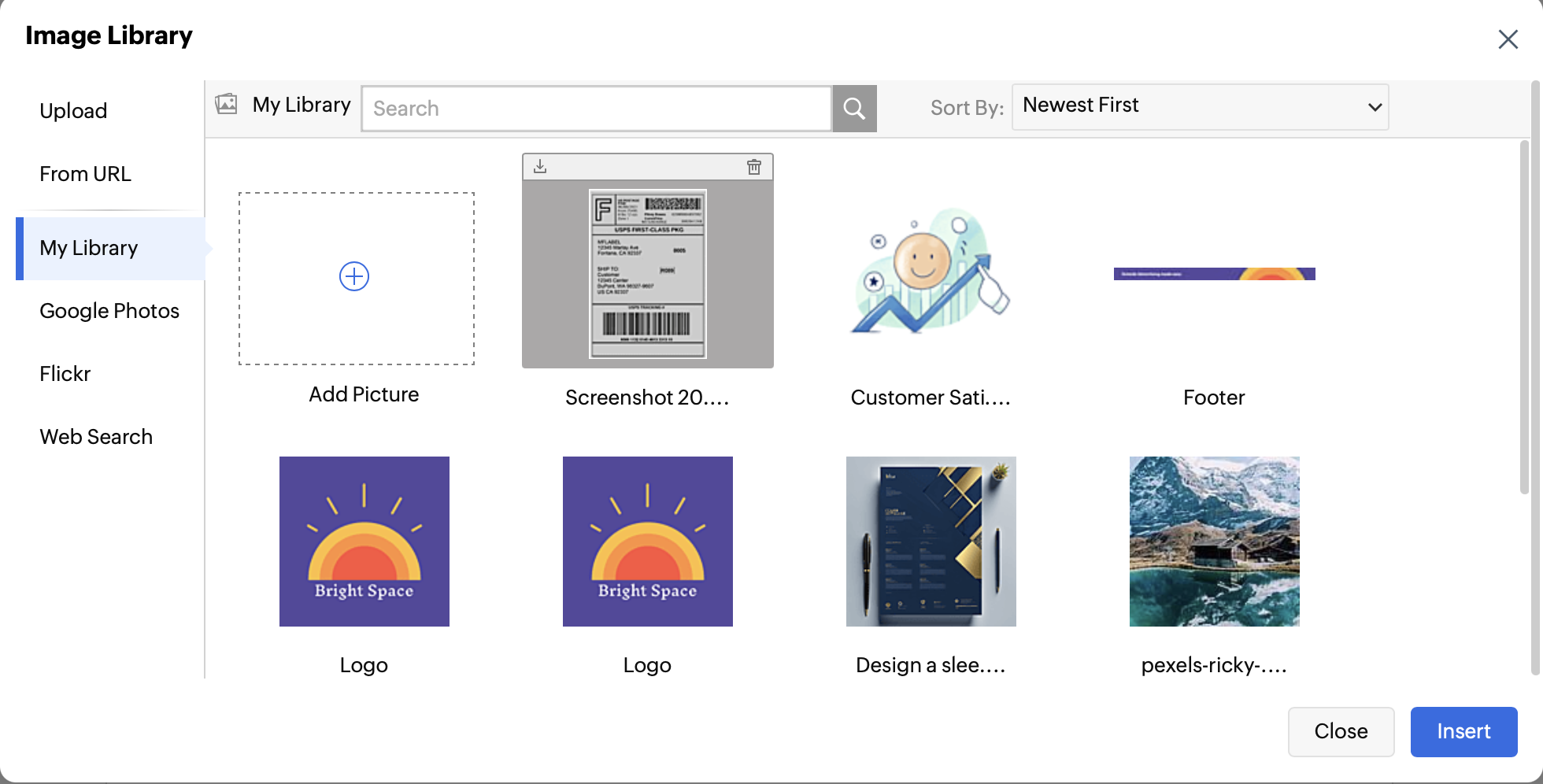Image resolution: width=1543 pixels, height=784 pixels.
Task: Open the Sort By dropdown
Action: pos(1200,107)
